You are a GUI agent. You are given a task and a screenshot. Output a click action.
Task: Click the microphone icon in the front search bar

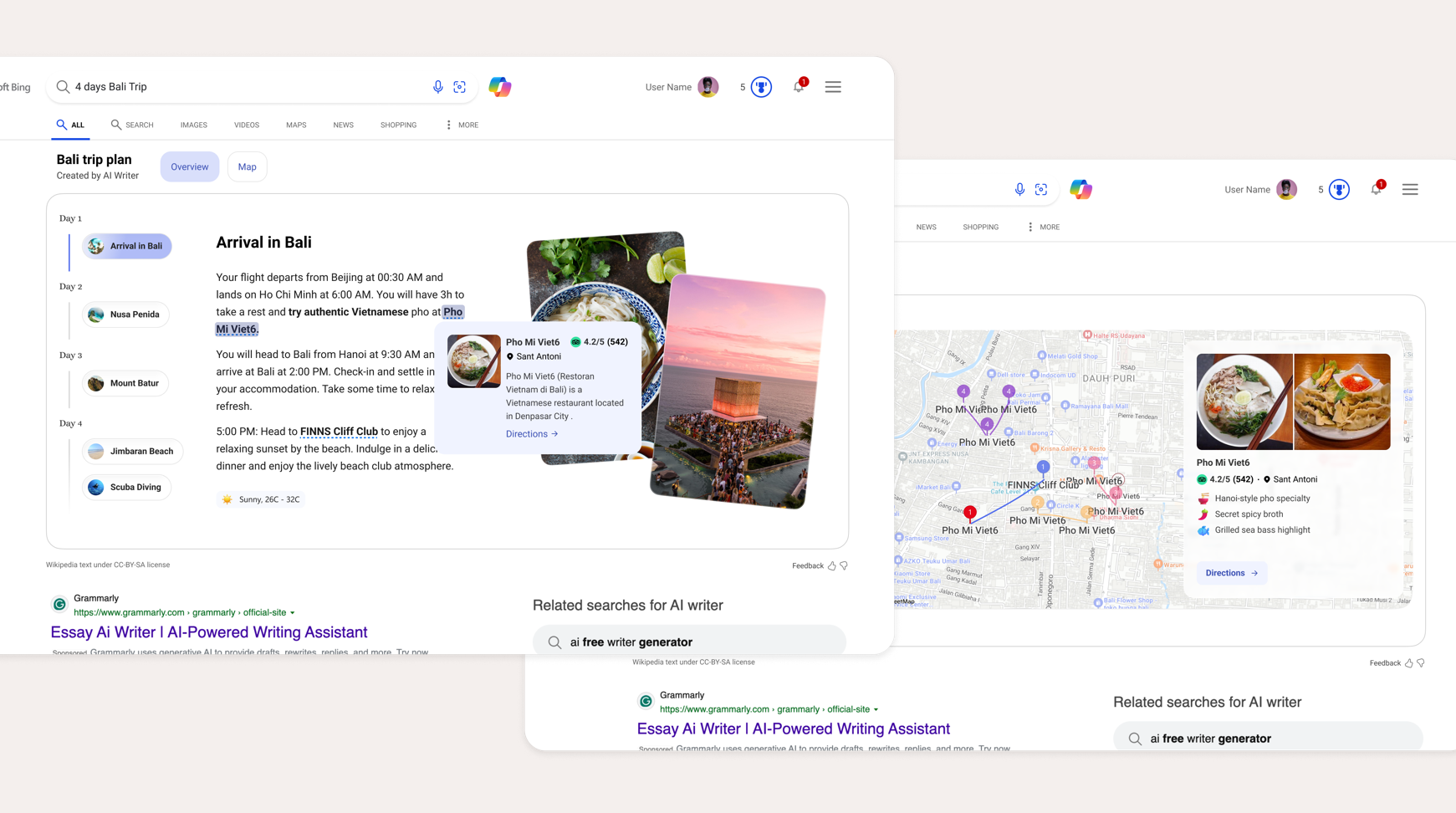point(437,87)
